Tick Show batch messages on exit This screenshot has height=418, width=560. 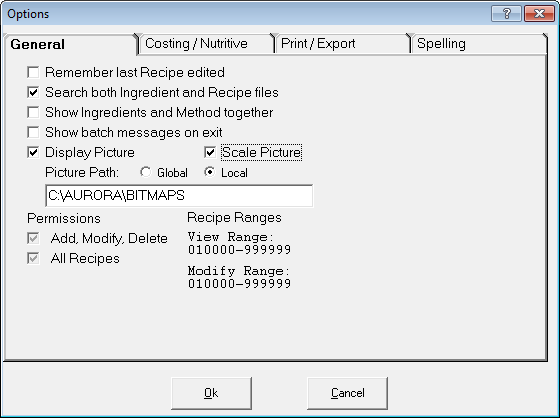33,132
